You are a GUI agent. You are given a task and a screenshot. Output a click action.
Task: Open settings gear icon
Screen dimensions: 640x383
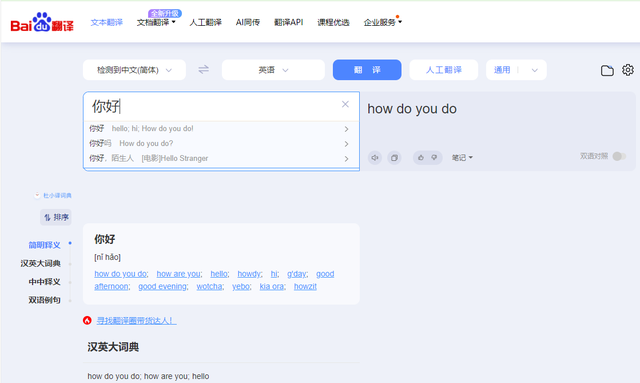(x=628, y=70)
